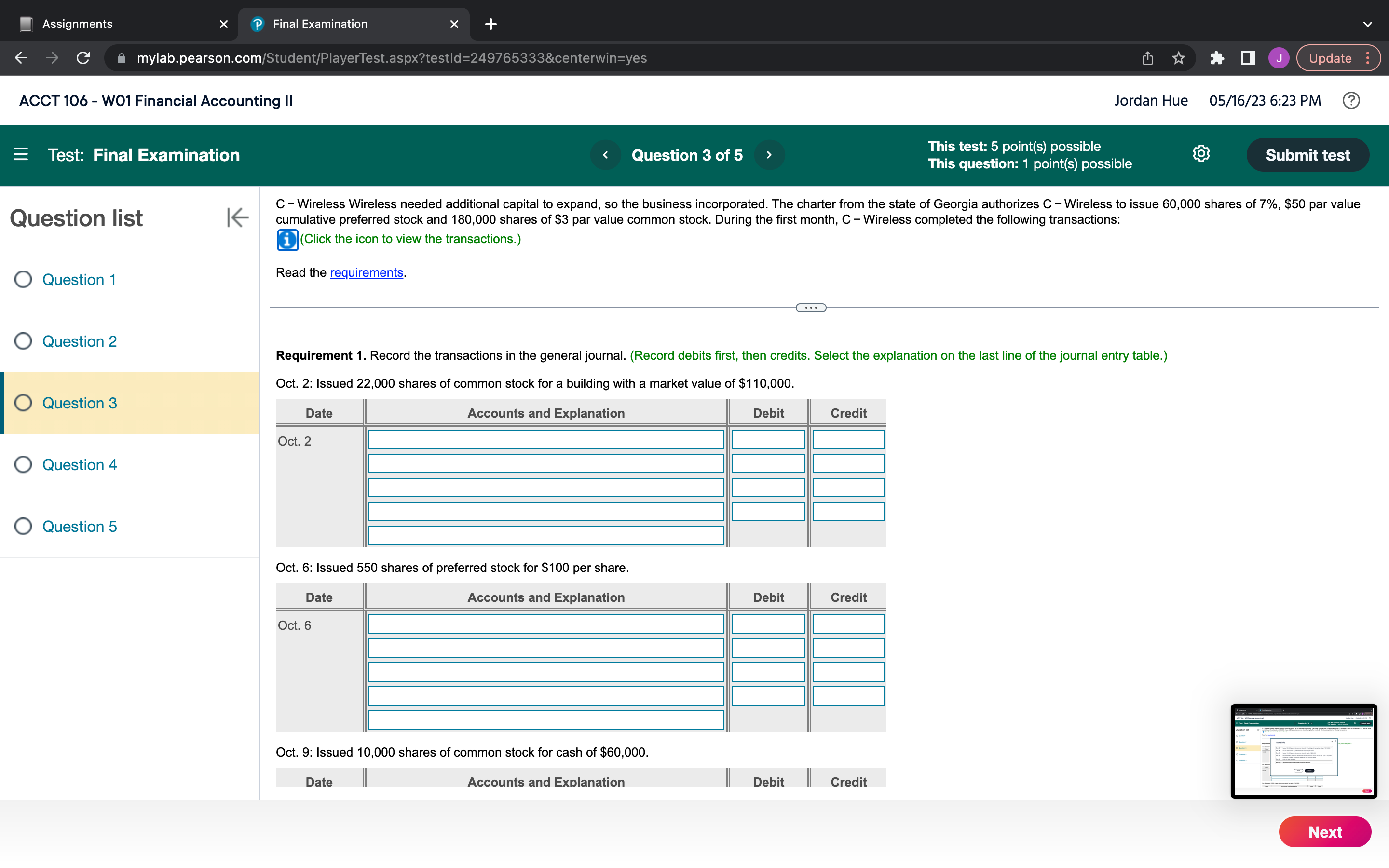
Task: Expand the divider ellipsis handle
Action: pyautogui.click(x=810, y=308)
